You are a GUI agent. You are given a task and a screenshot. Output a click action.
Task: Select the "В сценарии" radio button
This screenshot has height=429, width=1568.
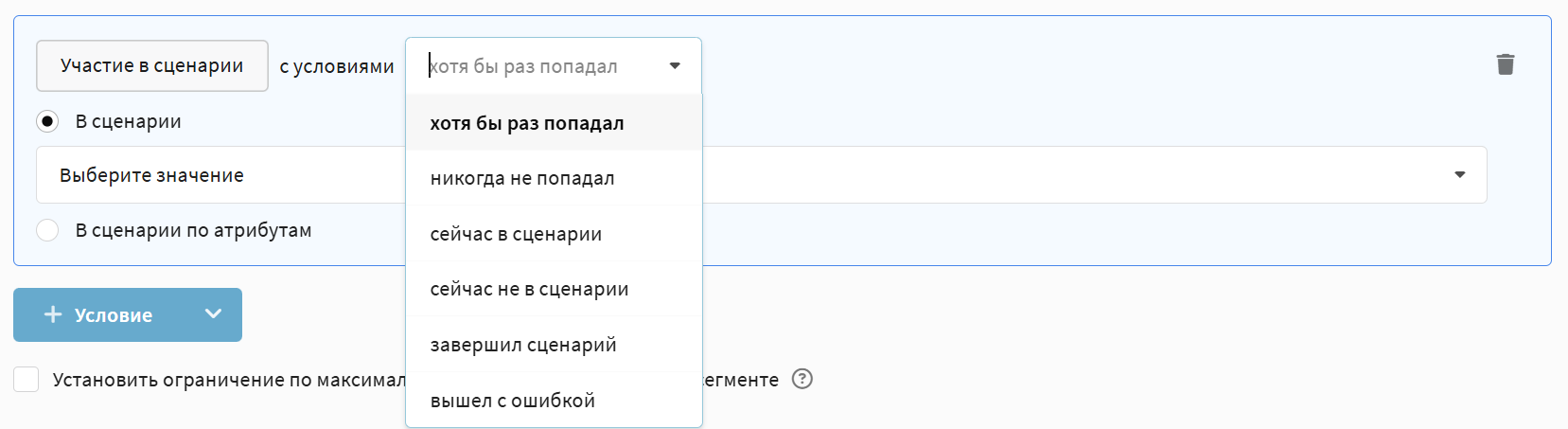[47, 121]
